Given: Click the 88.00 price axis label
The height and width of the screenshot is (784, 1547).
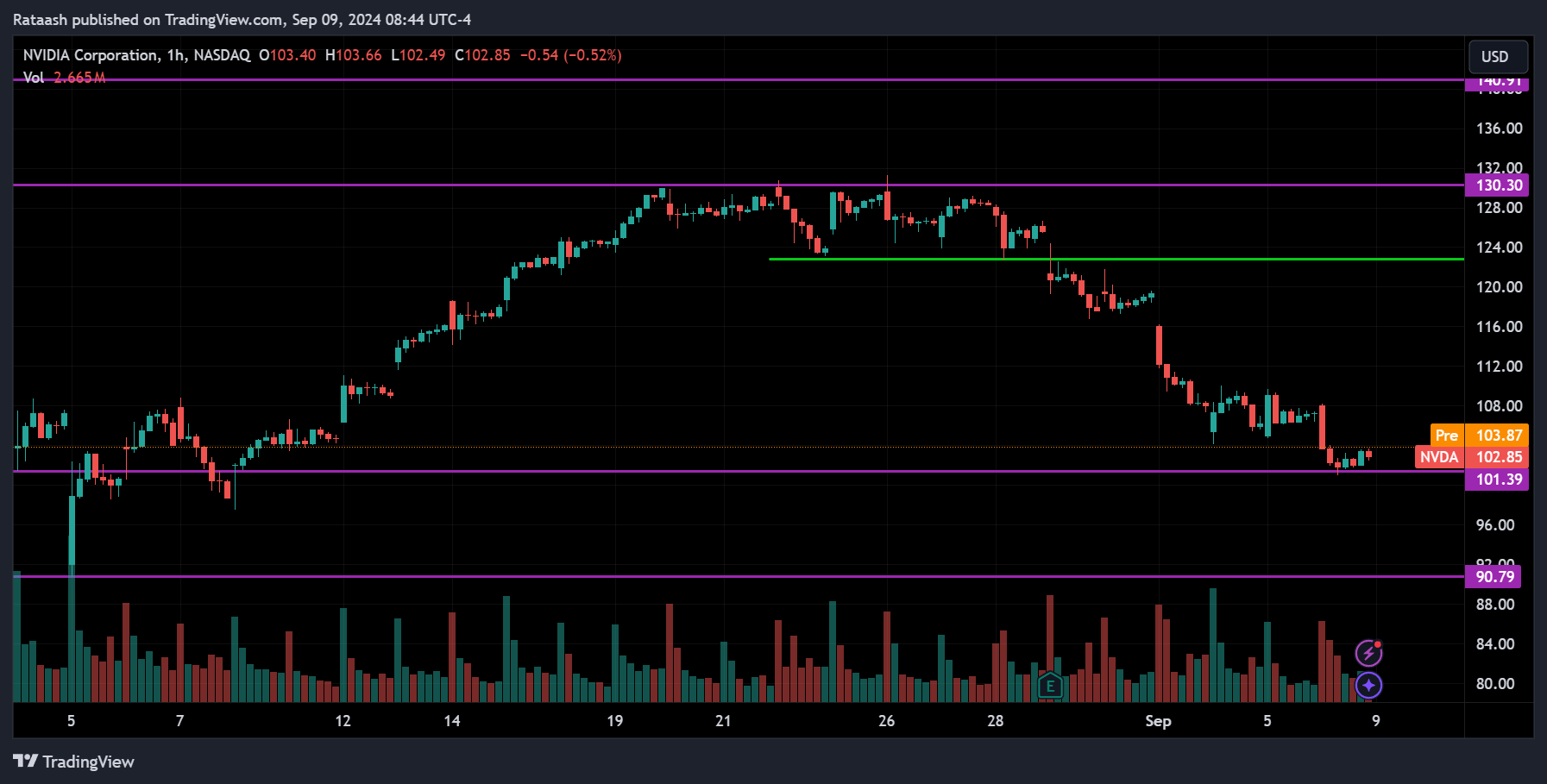Looking at the screenshot, I should click(x=1495, y=605).
